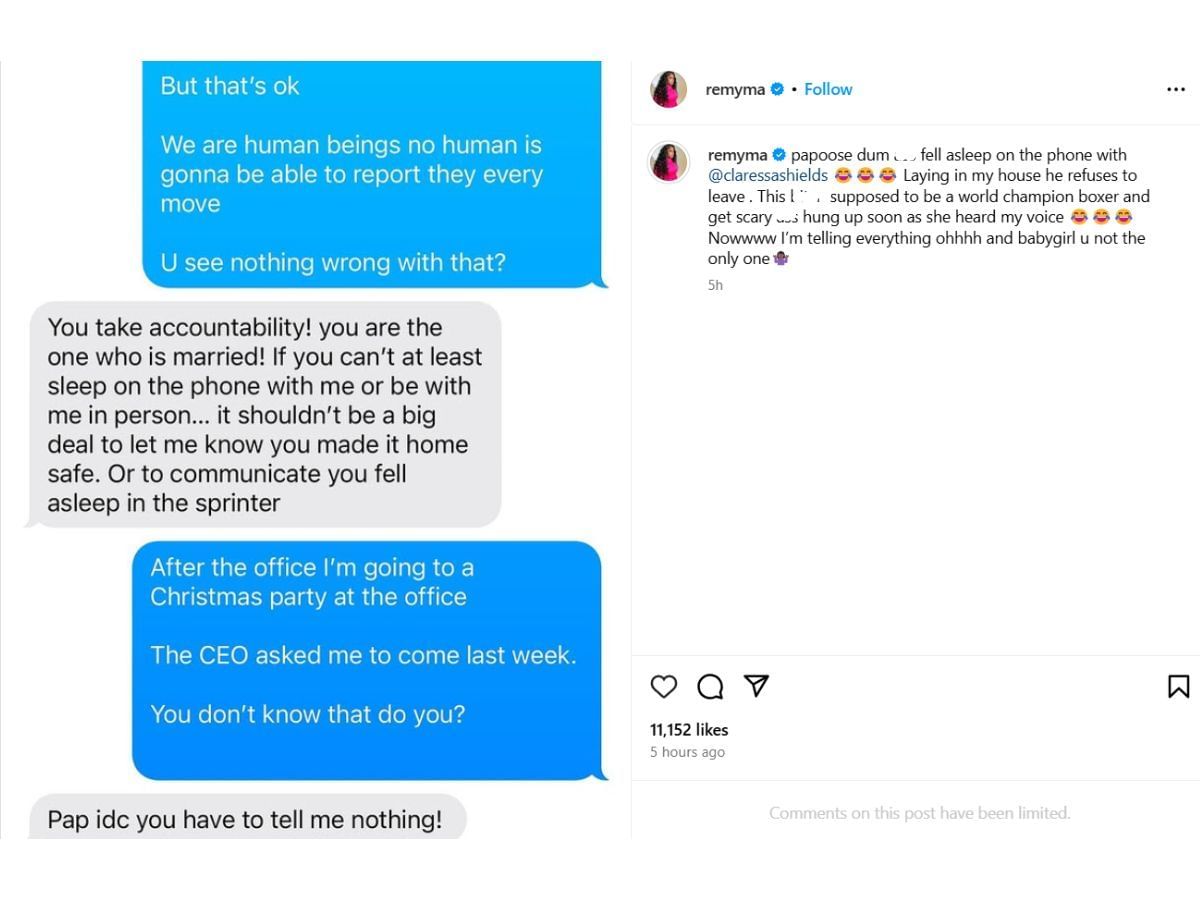The height and width of the screenshot is (900, 1200).
Task: View the 11,152 likes list
Action: [x=689, y=730]
